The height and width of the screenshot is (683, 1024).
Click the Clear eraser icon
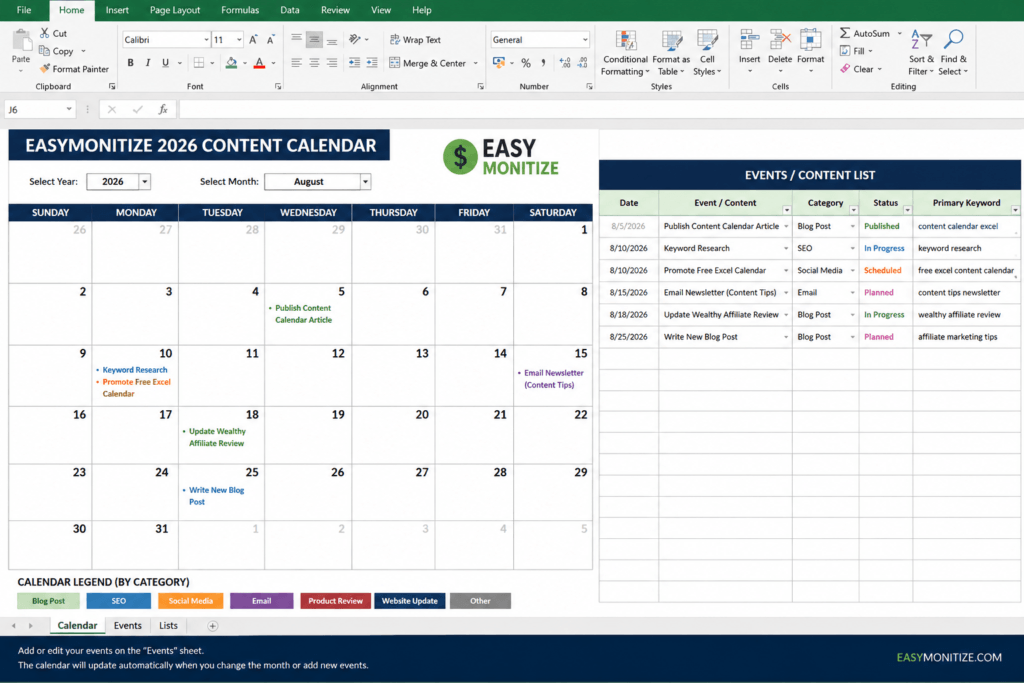[x=845, y=68]
